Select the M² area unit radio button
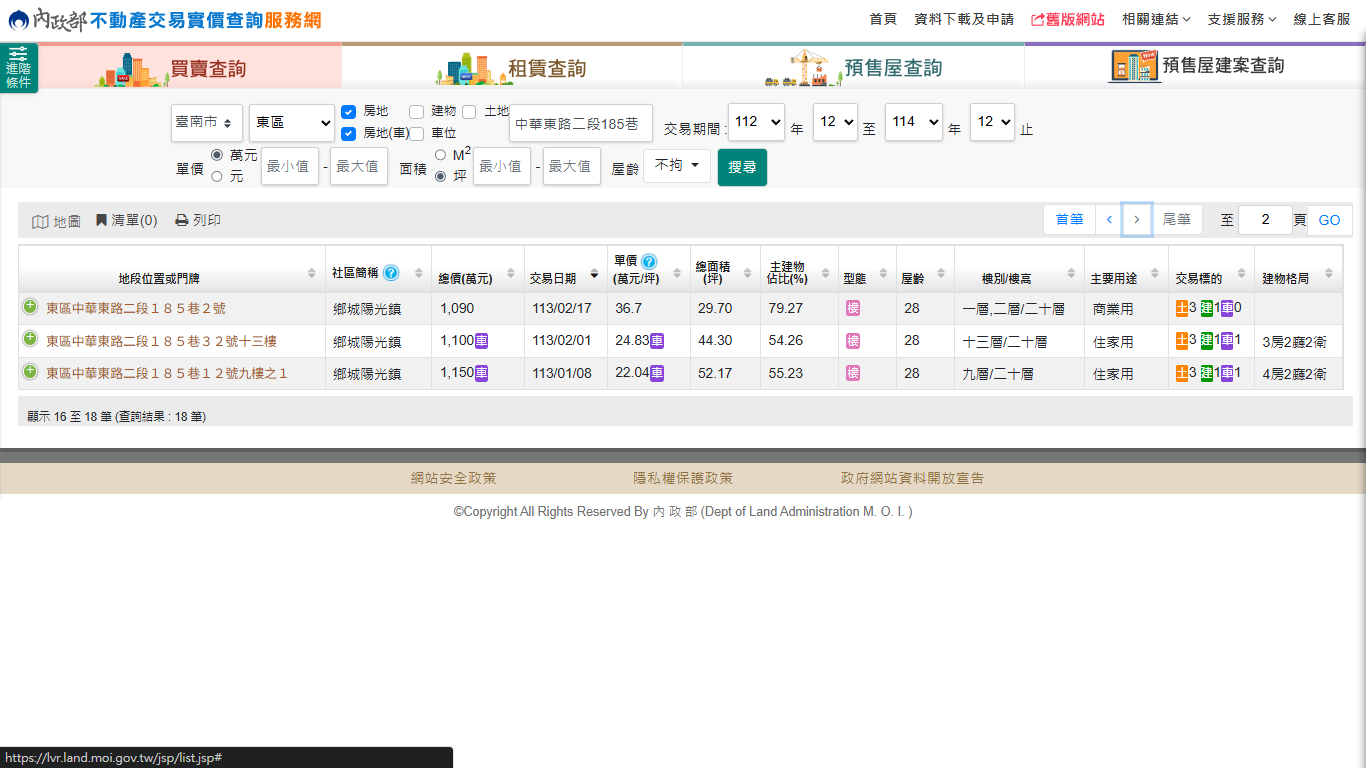 coord(440,155)
